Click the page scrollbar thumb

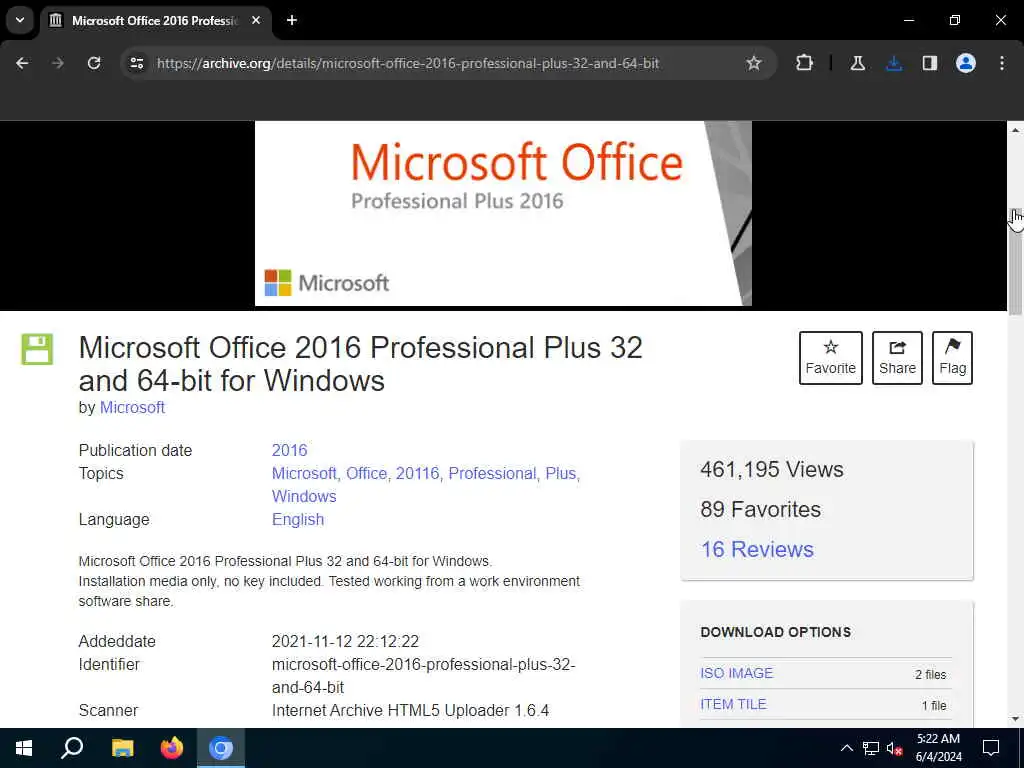click(x=1016, y=261)
